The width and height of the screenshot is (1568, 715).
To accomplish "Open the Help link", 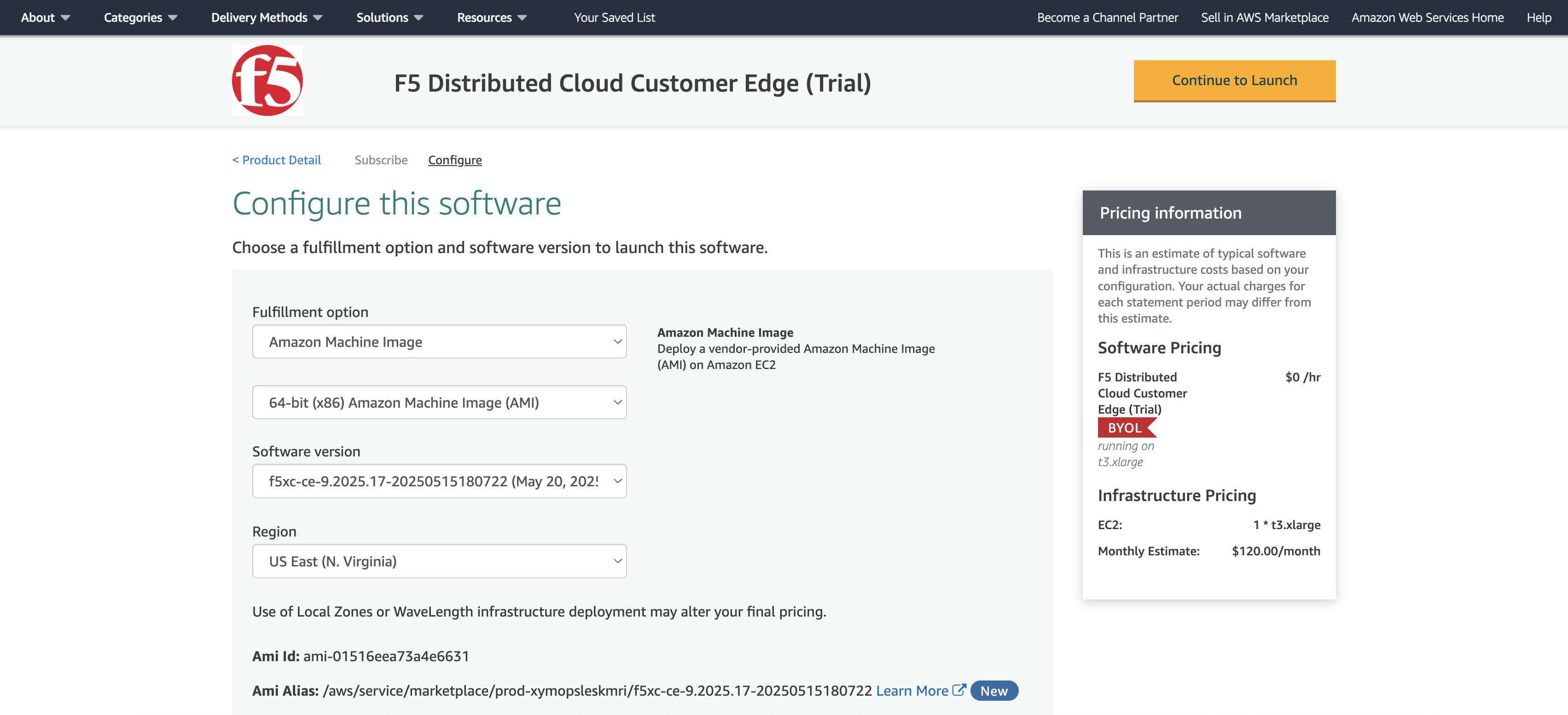I will (x=1539, y=17).
